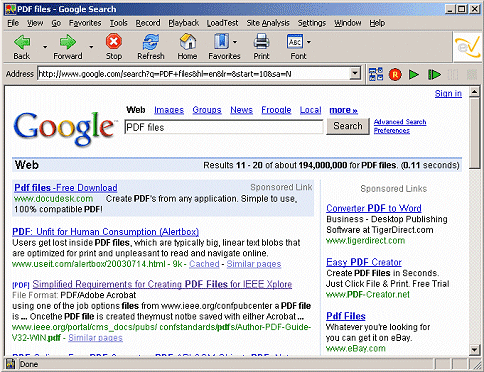Click the Google search box containing PDF files

coord(224,127)
